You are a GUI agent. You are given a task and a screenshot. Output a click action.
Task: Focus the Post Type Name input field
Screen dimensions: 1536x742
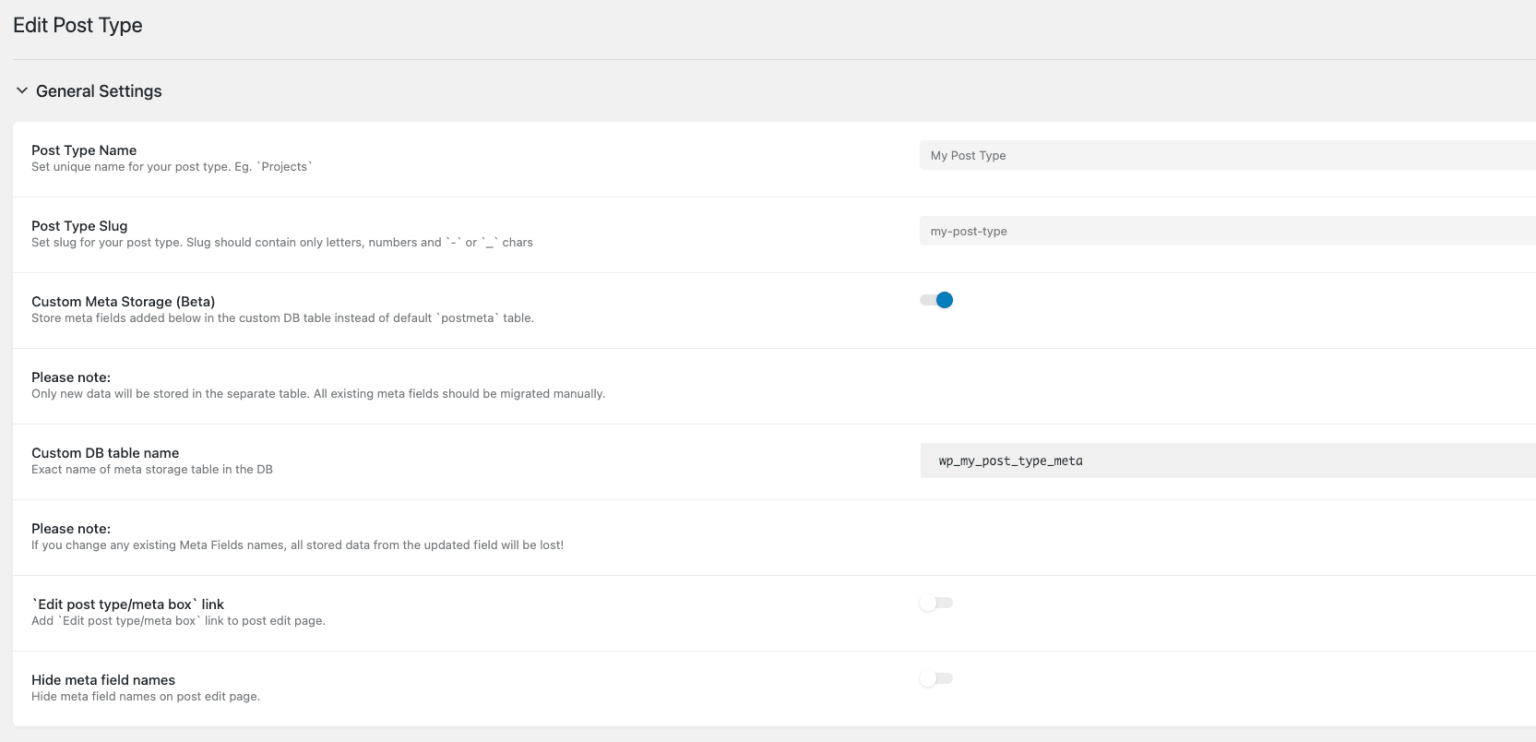tap(1228, 155)
